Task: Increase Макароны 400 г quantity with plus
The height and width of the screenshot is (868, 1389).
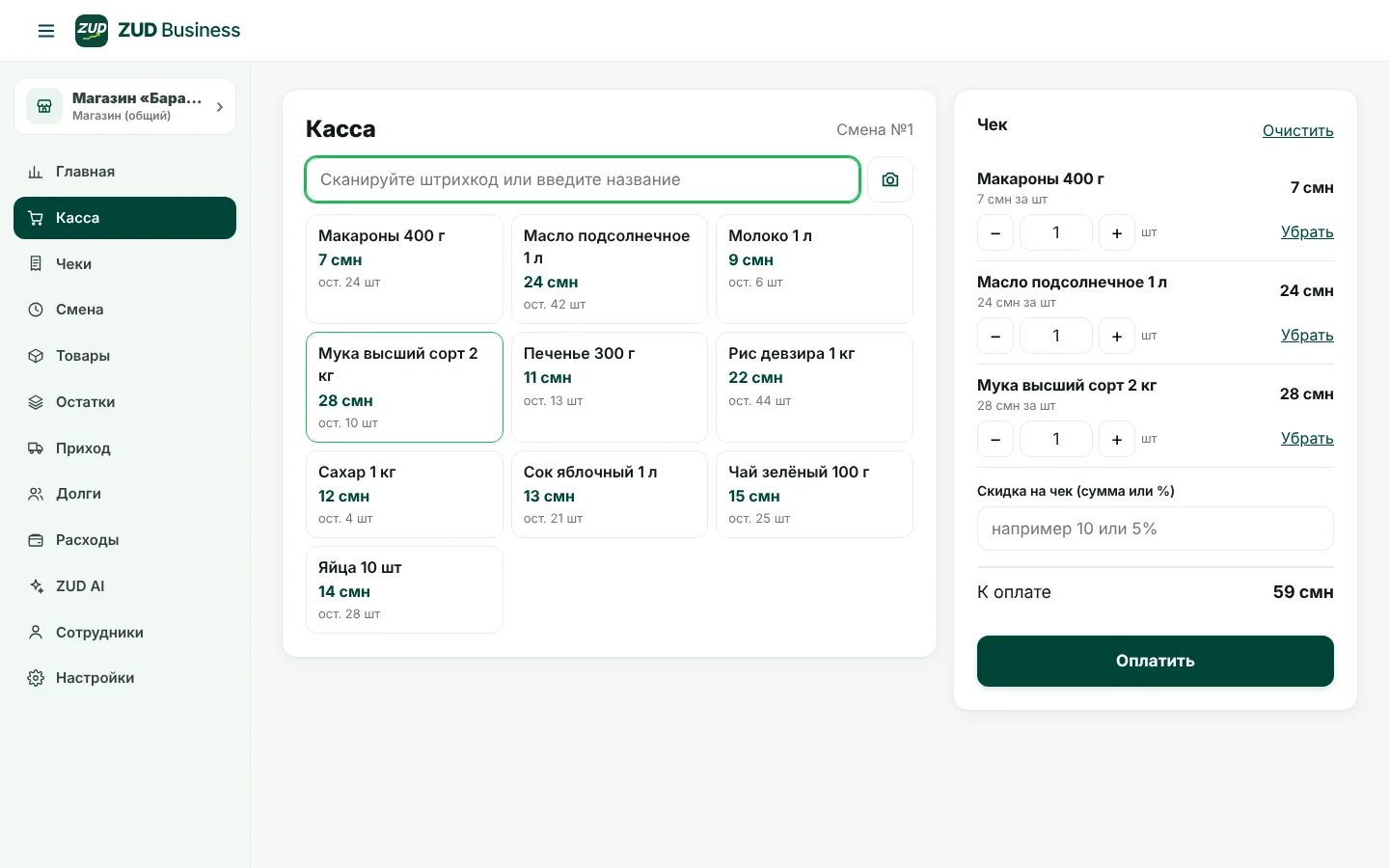Action: (x=1117, y=232)
